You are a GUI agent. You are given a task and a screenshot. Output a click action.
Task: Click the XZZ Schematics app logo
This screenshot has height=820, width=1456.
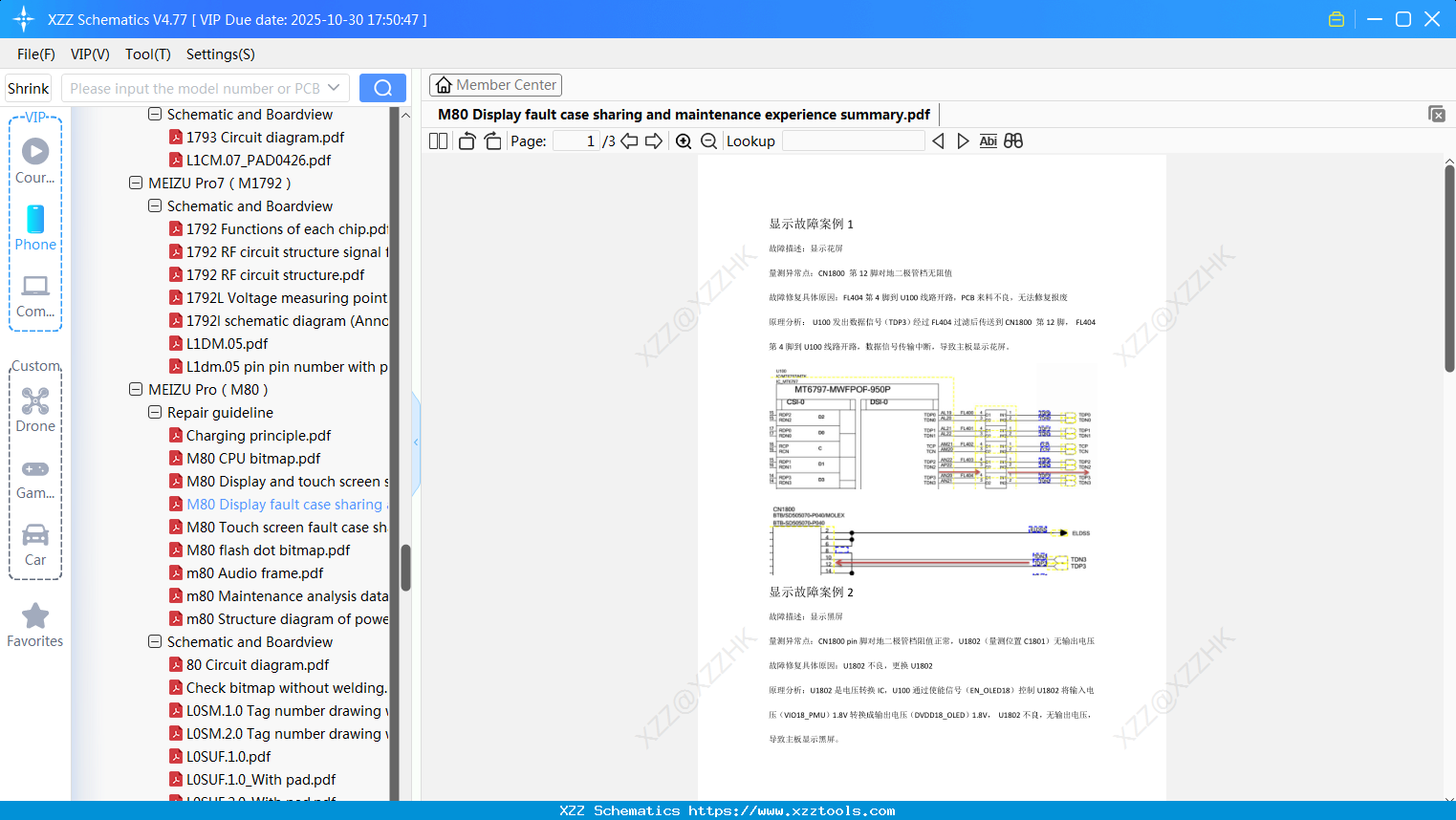point(24,19)
